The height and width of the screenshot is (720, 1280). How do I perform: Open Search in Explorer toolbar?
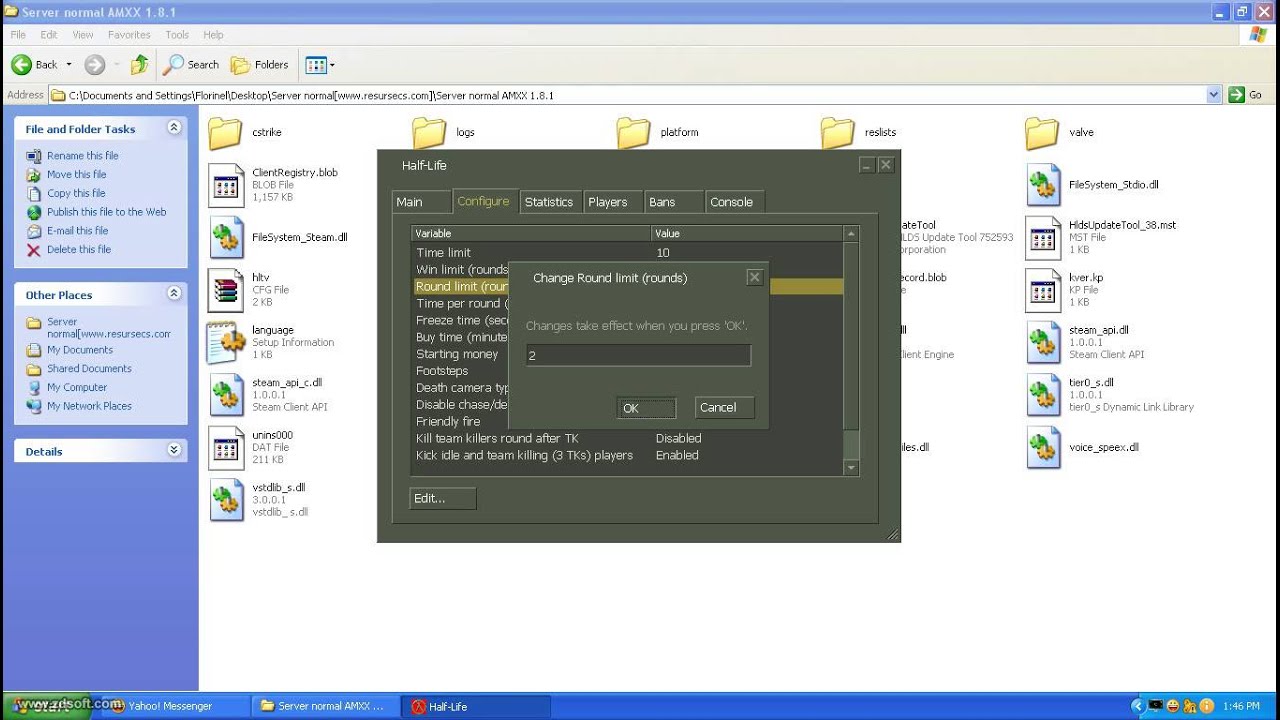point(191,65)
